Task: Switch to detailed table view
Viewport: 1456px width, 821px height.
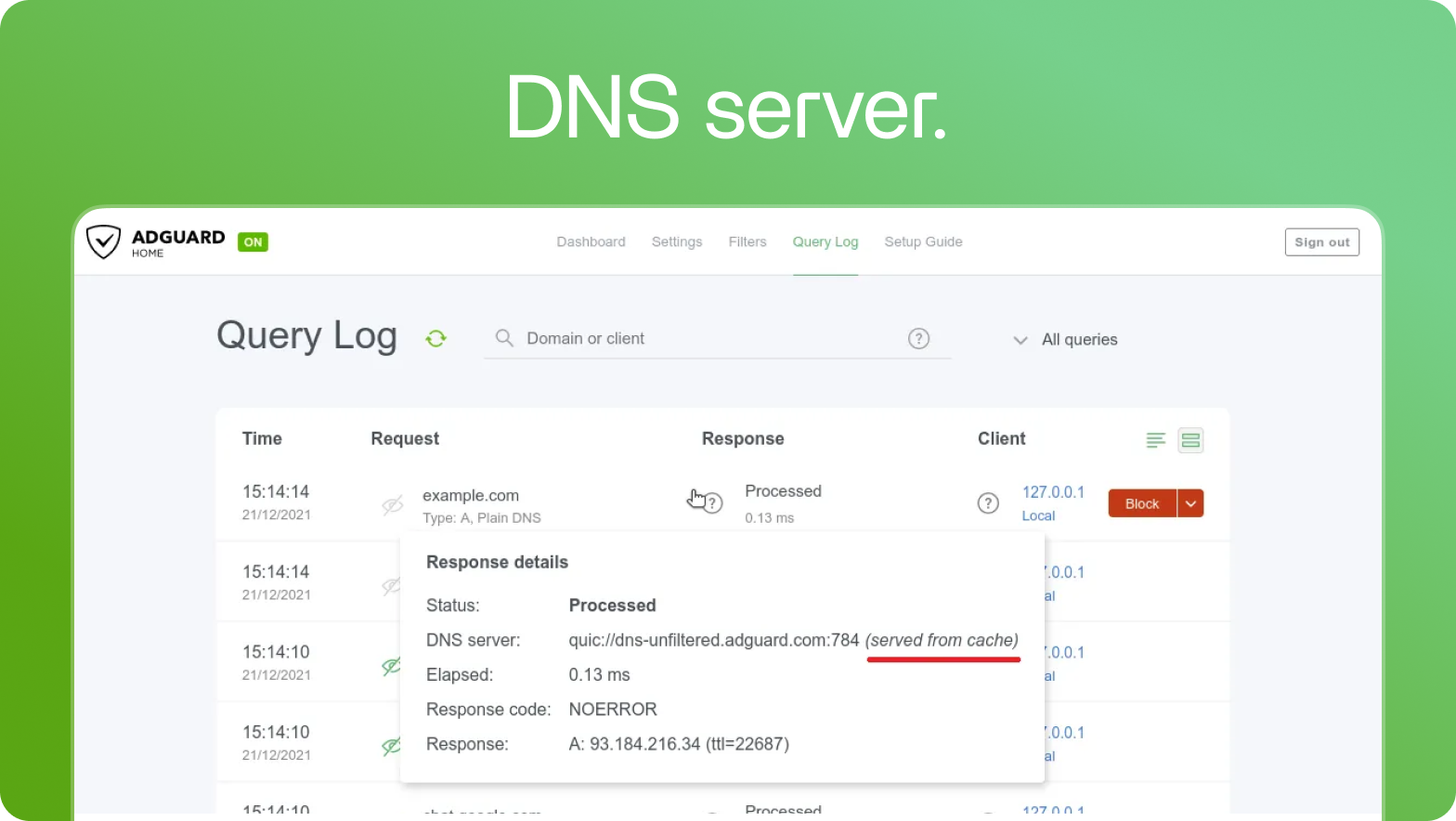Action: click(1190, 440)
